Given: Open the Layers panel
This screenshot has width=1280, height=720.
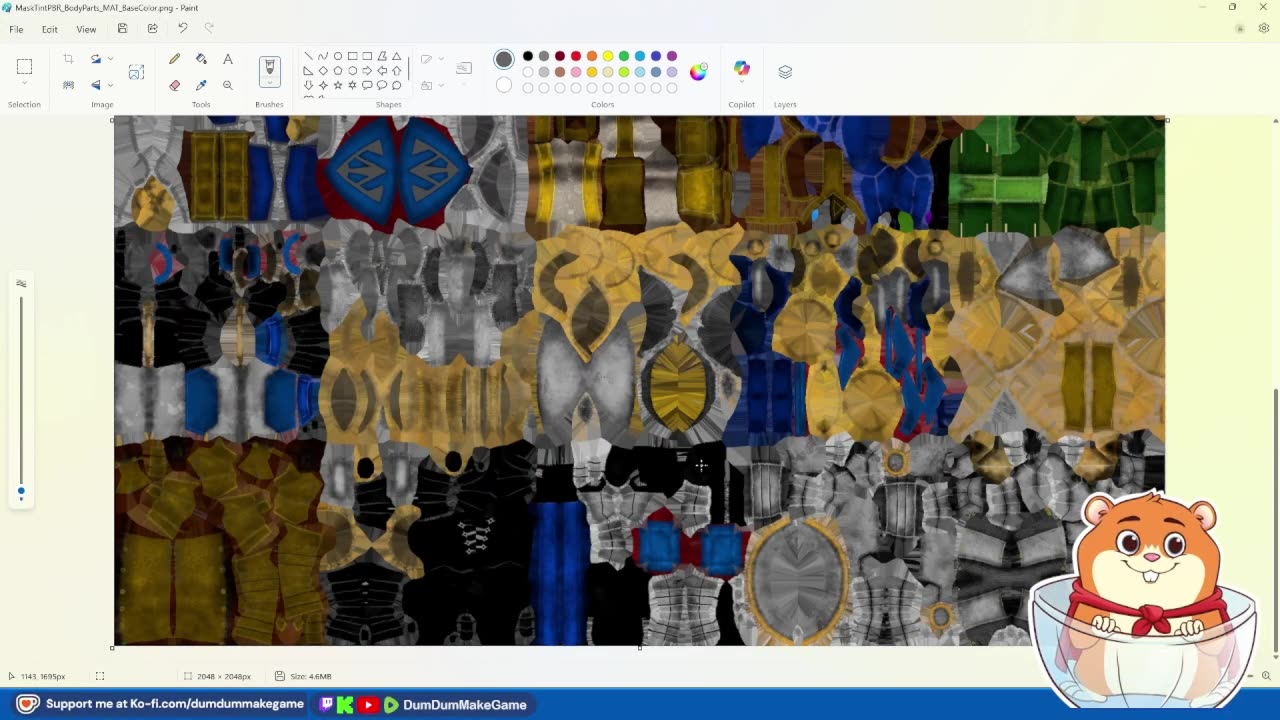Looking at the screenshot, I should tap(785, 72).
